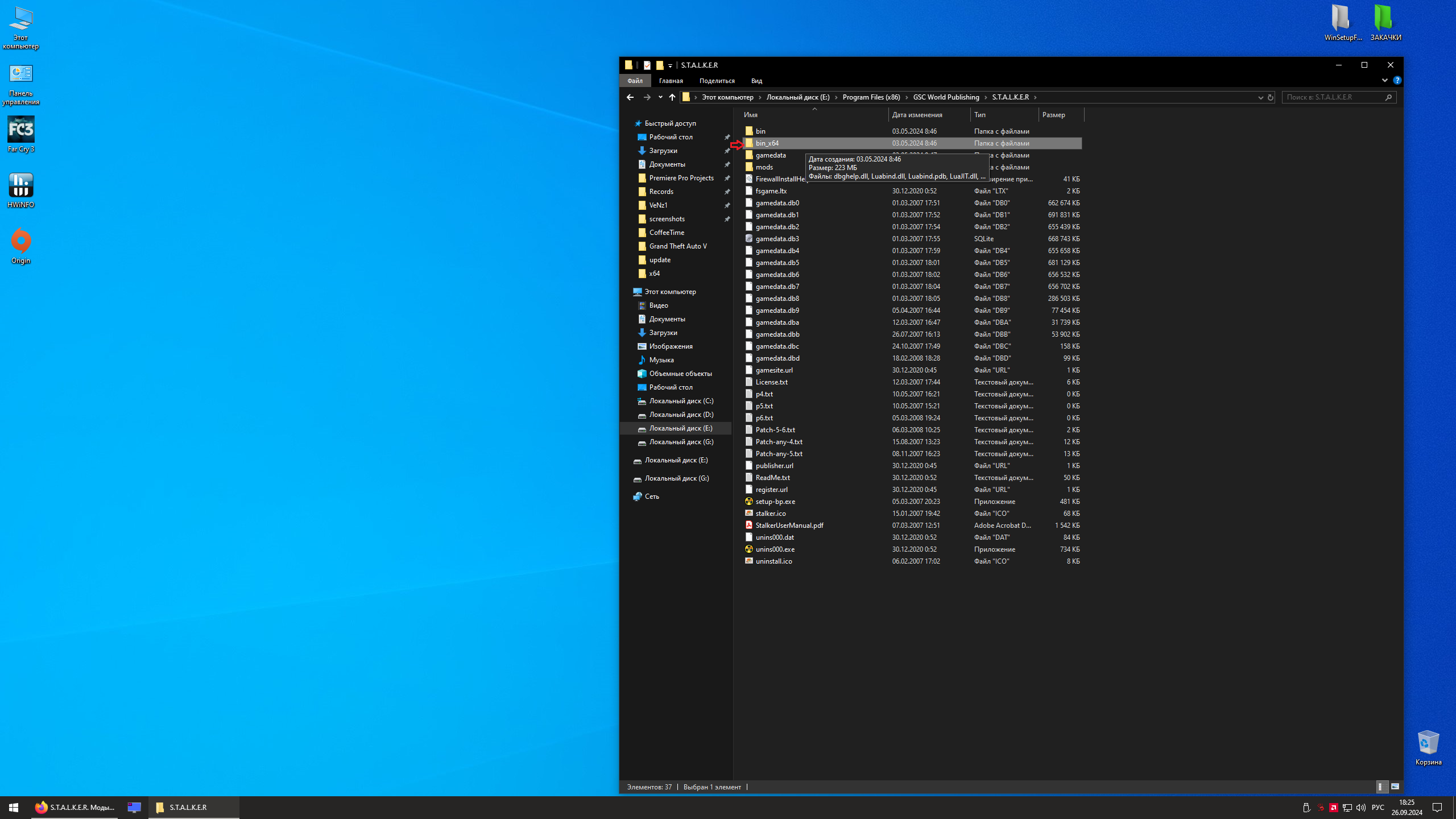Open the address bar history dropdown

[1260, 97]
